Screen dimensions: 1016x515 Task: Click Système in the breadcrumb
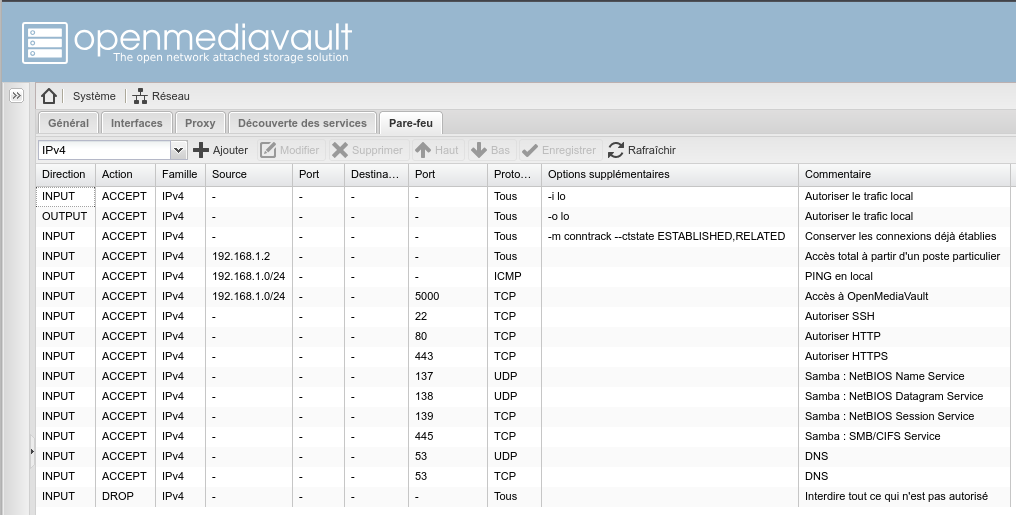point(94,96)
